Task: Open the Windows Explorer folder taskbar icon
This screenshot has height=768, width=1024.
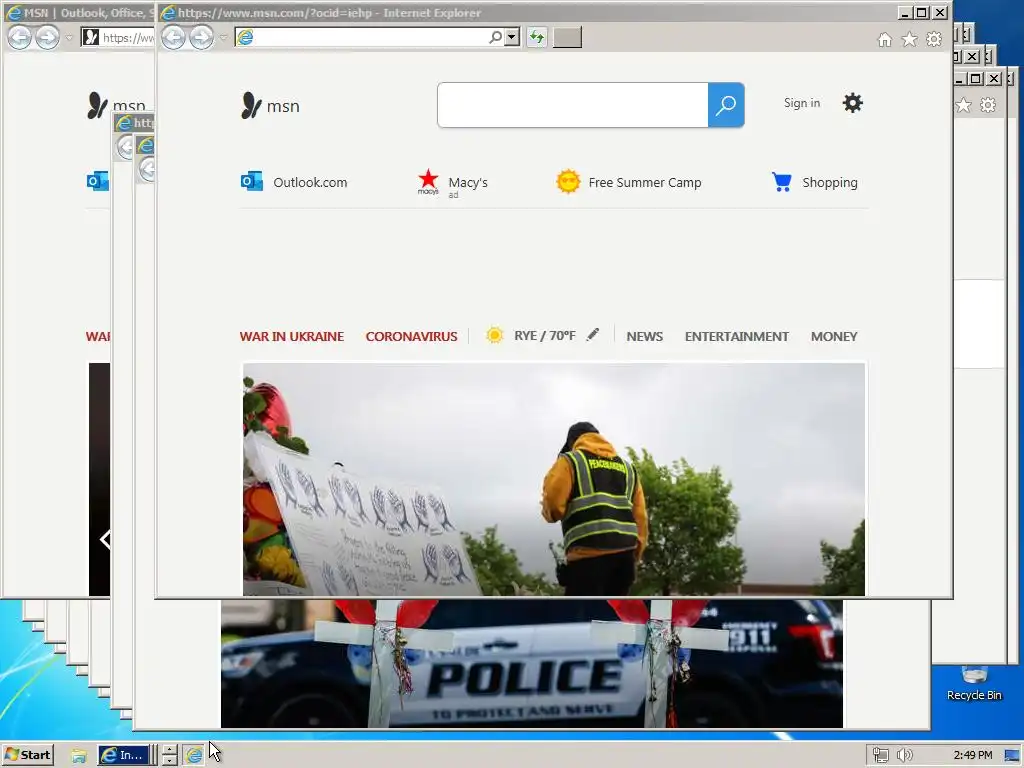Action: point(78,756)
